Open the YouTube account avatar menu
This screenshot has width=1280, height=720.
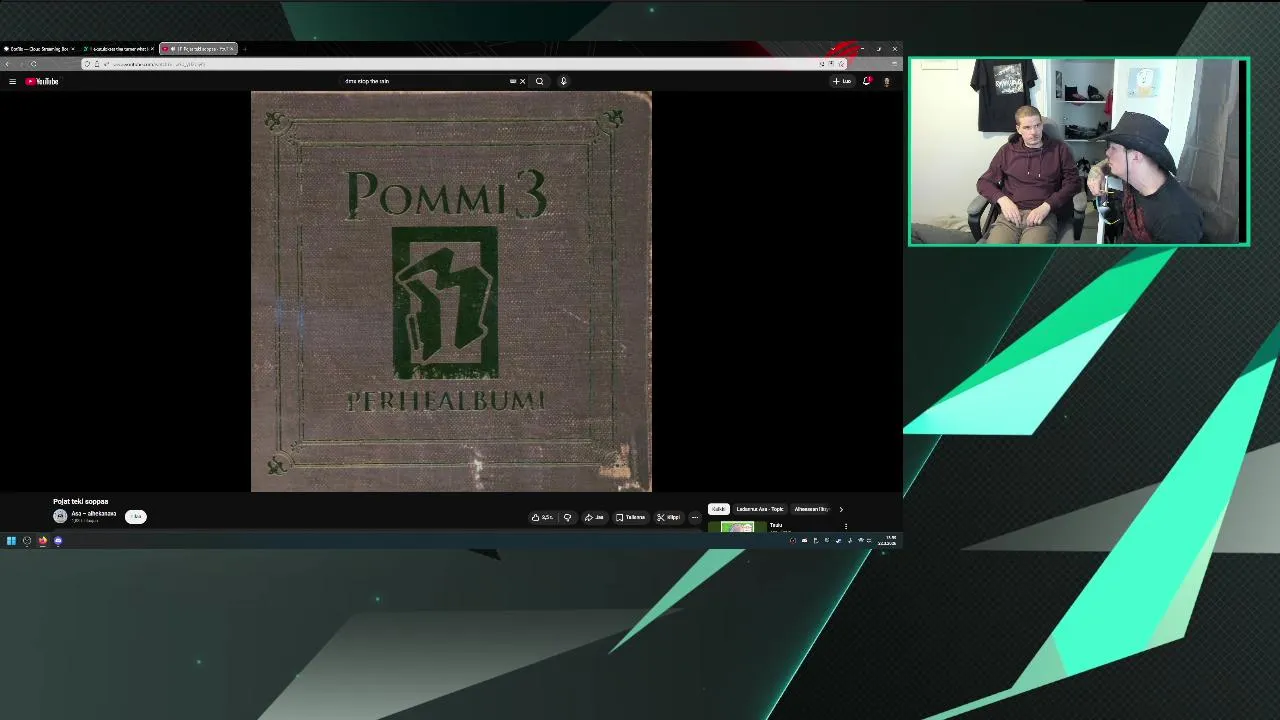point(886,81)
